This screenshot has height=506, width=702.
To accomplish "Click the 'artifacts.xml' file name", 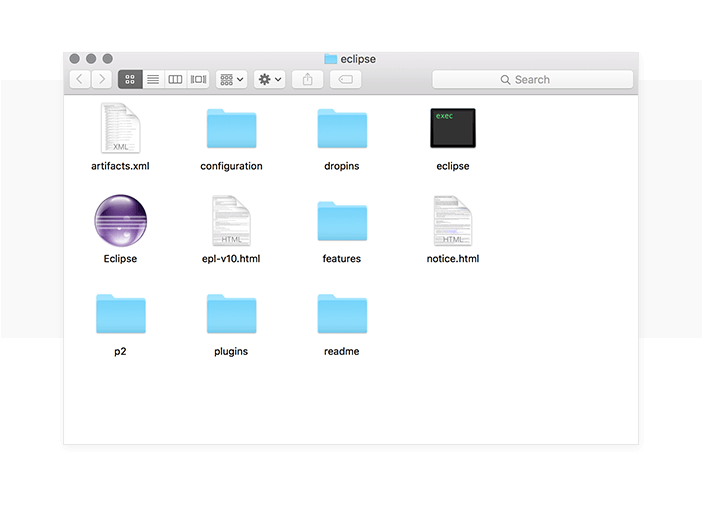I will pos(120,166).
